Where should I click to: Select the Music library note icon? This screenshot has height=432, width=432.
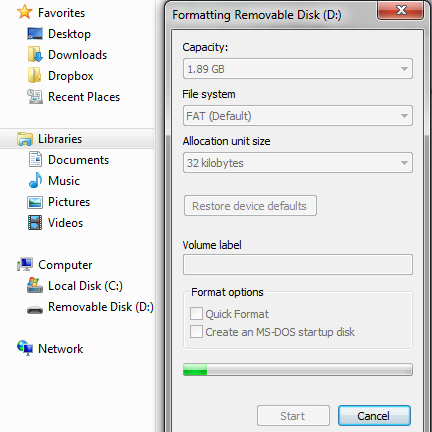[35, 181]
